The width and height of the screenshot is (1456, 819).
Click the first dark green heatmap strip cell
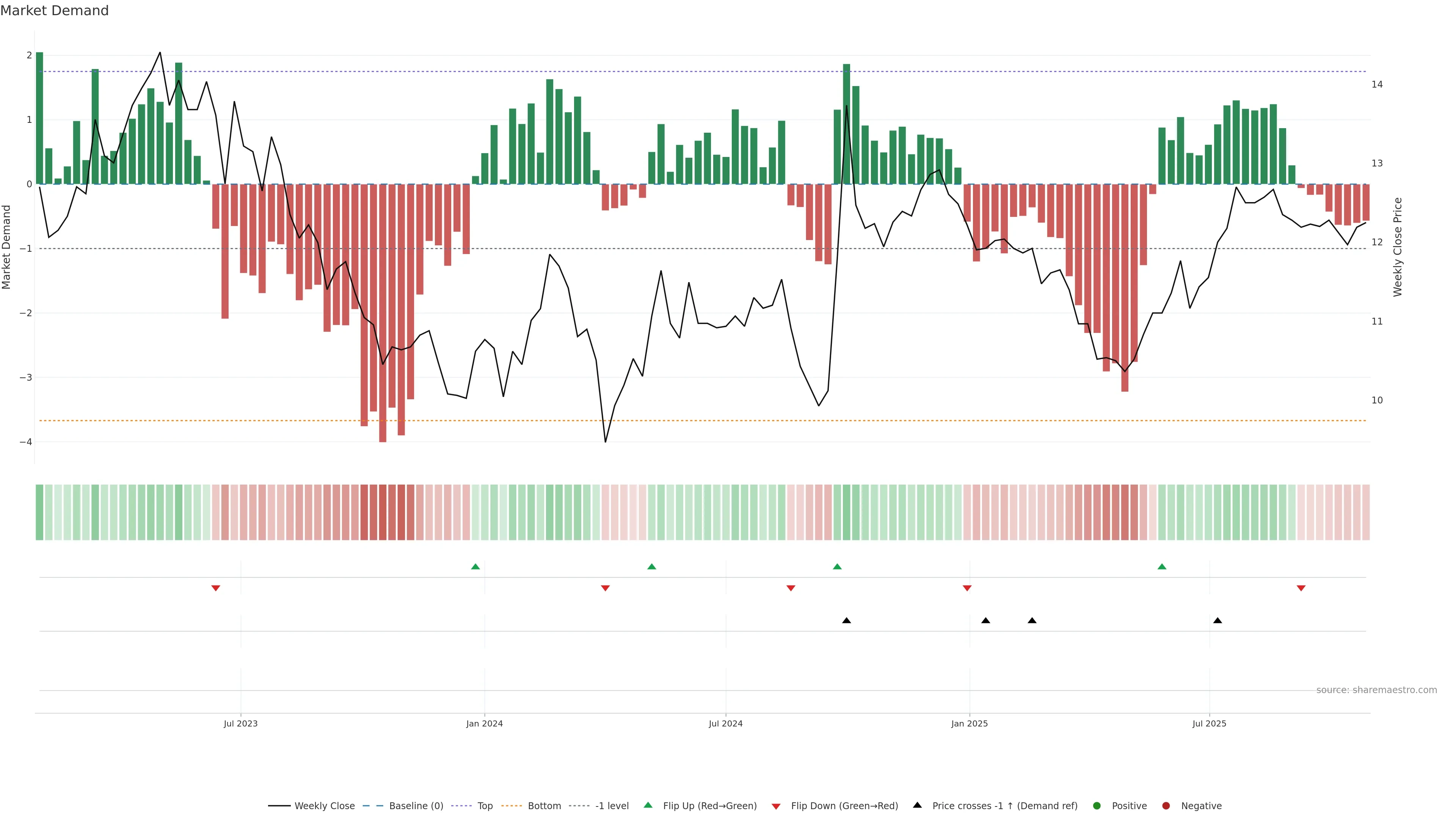(39, 512)
